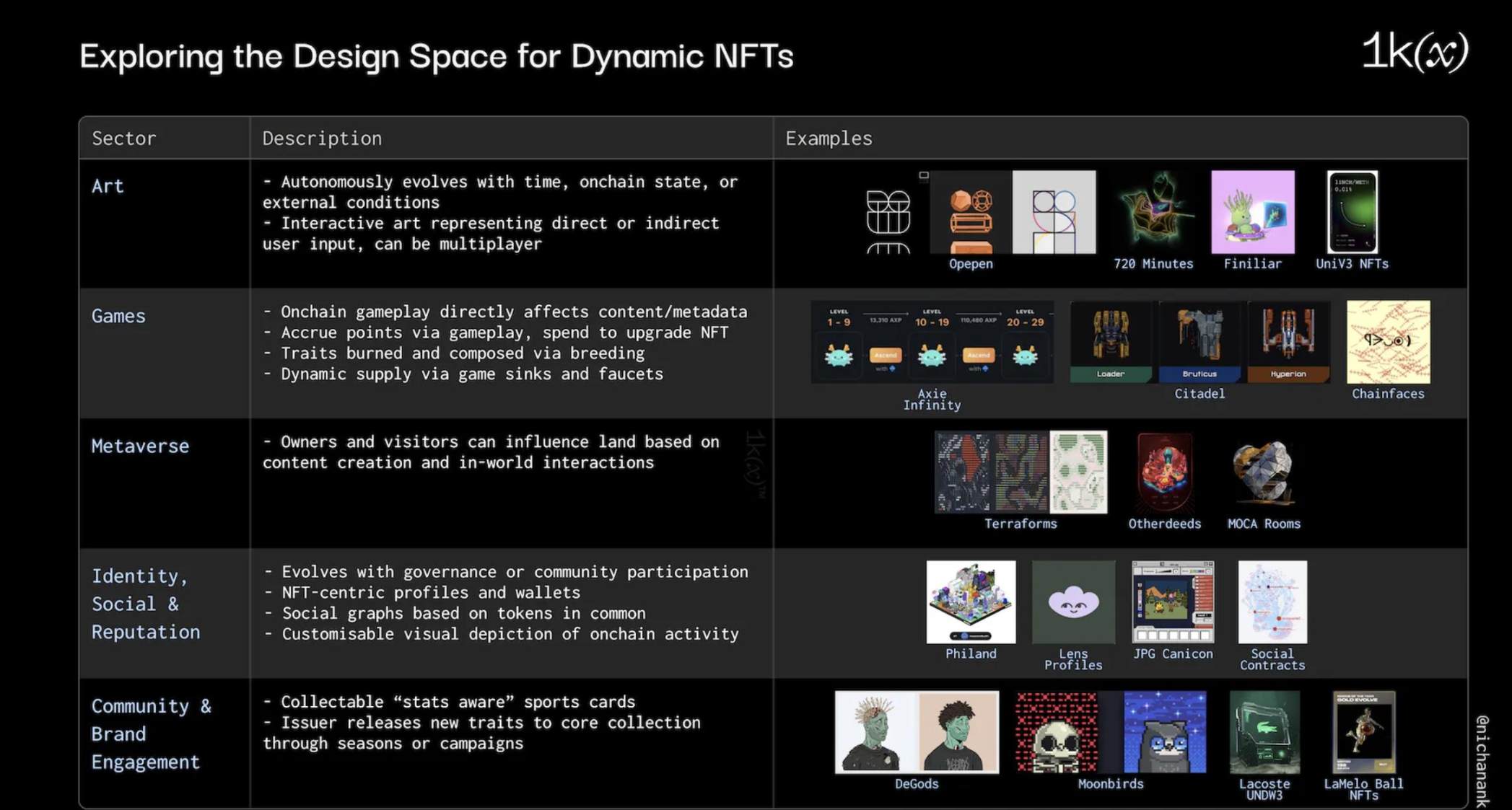Select the MOCA Rooms sculpture image
This screenshot has height=810, width=1512.
[1264, 472]
